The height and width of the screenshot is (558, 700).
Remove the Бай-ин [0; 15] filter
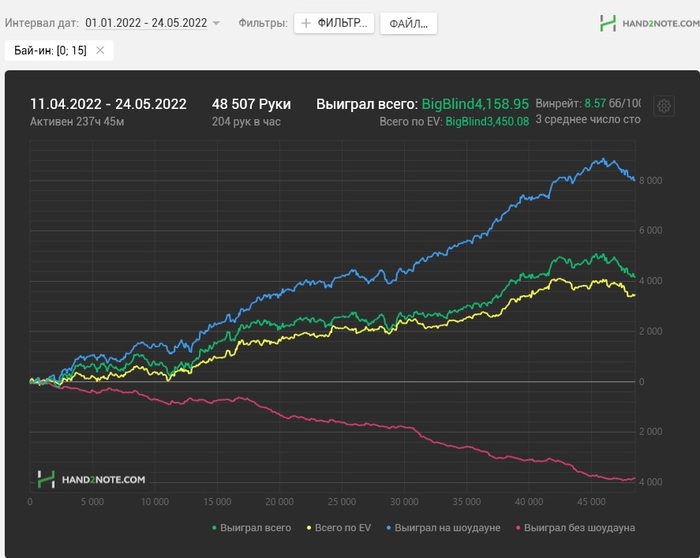tap(100, 50)
